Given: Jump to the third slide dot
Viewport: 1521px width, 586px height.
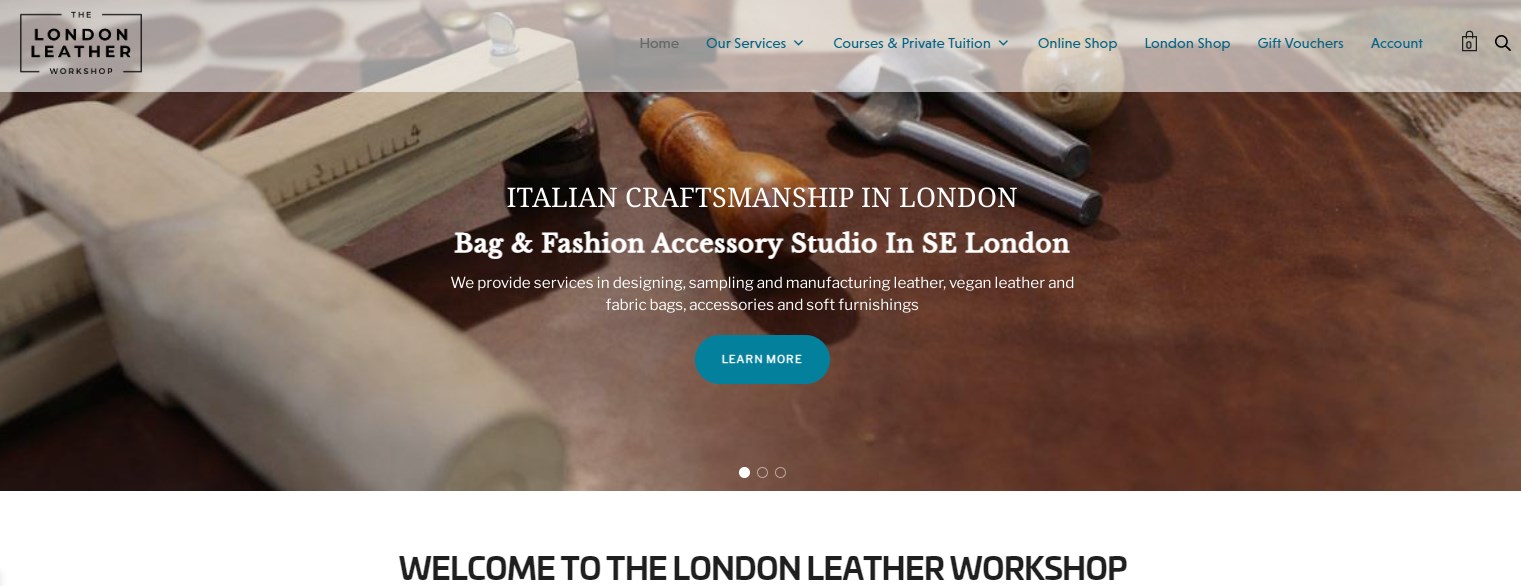Looking at the screenshot, I should (x=780, y=472).
